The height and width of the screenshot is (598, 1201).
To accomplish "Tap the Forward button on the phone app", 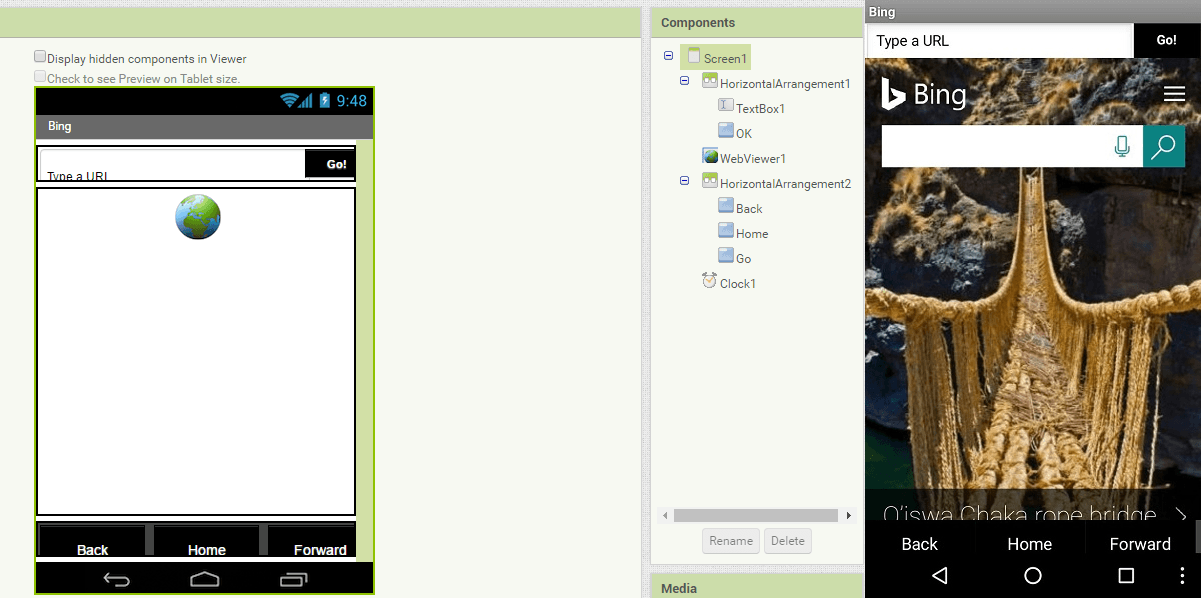I will [x=1139, y=544].
